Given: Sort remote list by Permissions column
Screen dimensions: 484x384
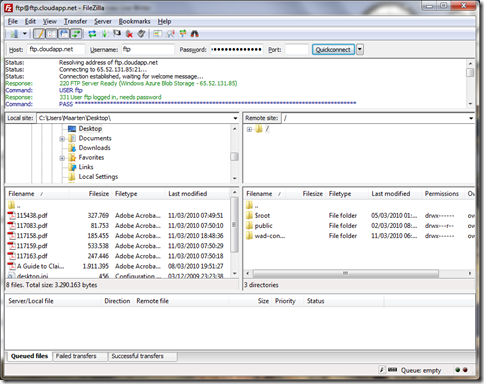Looking at the screenshot, I should 443,194.
